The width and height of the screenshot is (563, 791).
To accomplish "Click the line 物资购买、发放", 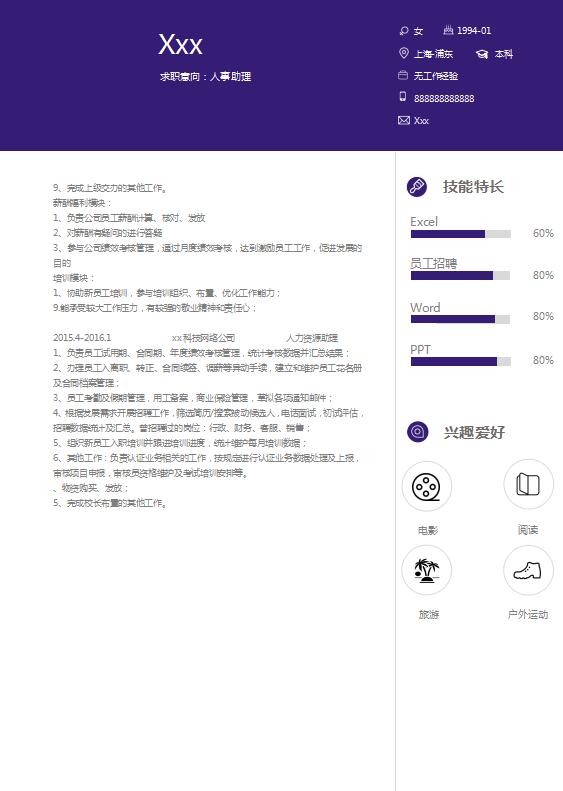I will click(x=91, y=488).
